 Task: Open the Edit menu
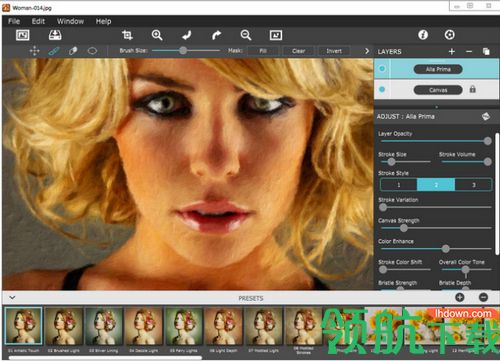tap(38, 21)
